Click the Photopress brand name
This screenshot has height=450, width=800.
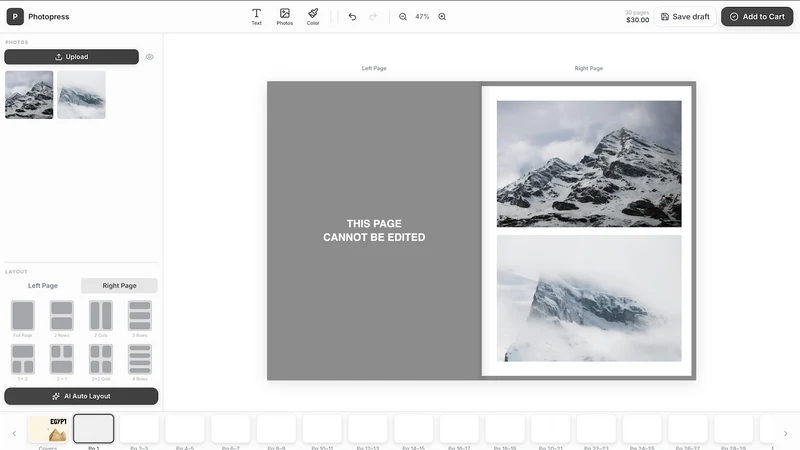48,16
